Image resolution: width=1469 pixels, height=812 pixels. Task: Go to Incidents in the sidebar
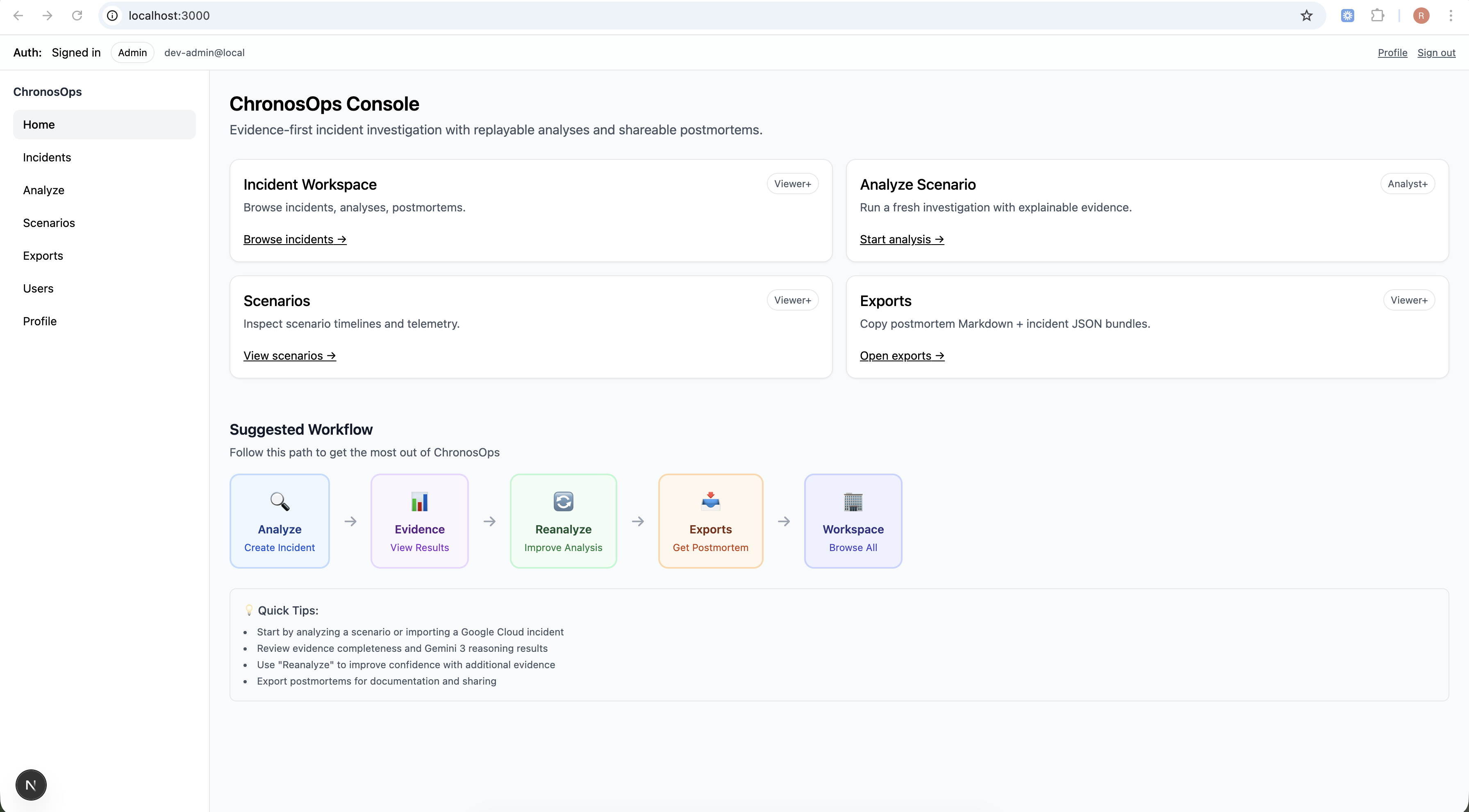point(47,157)
